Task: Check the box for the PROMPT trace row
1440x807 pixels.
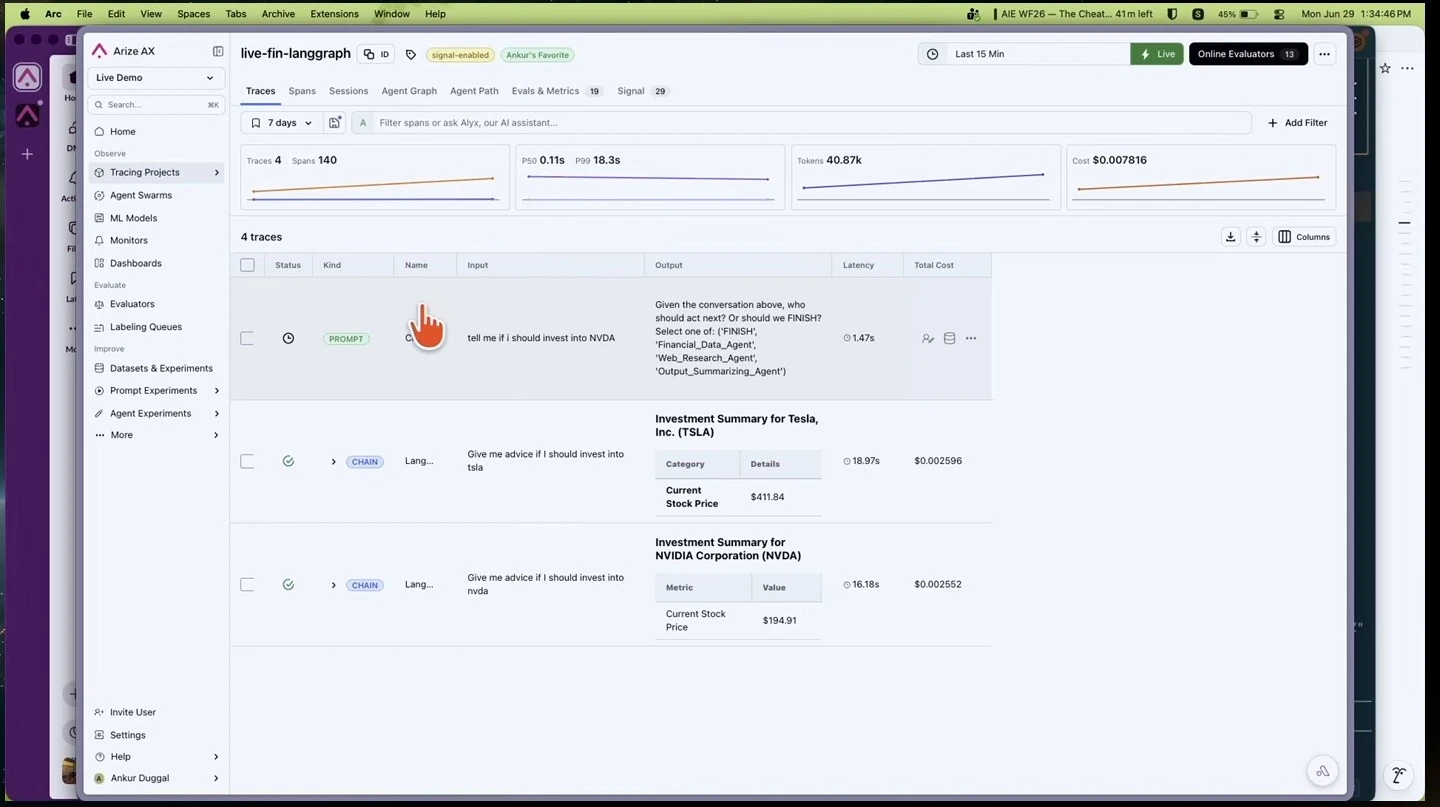Action: (x=247, y=338)
